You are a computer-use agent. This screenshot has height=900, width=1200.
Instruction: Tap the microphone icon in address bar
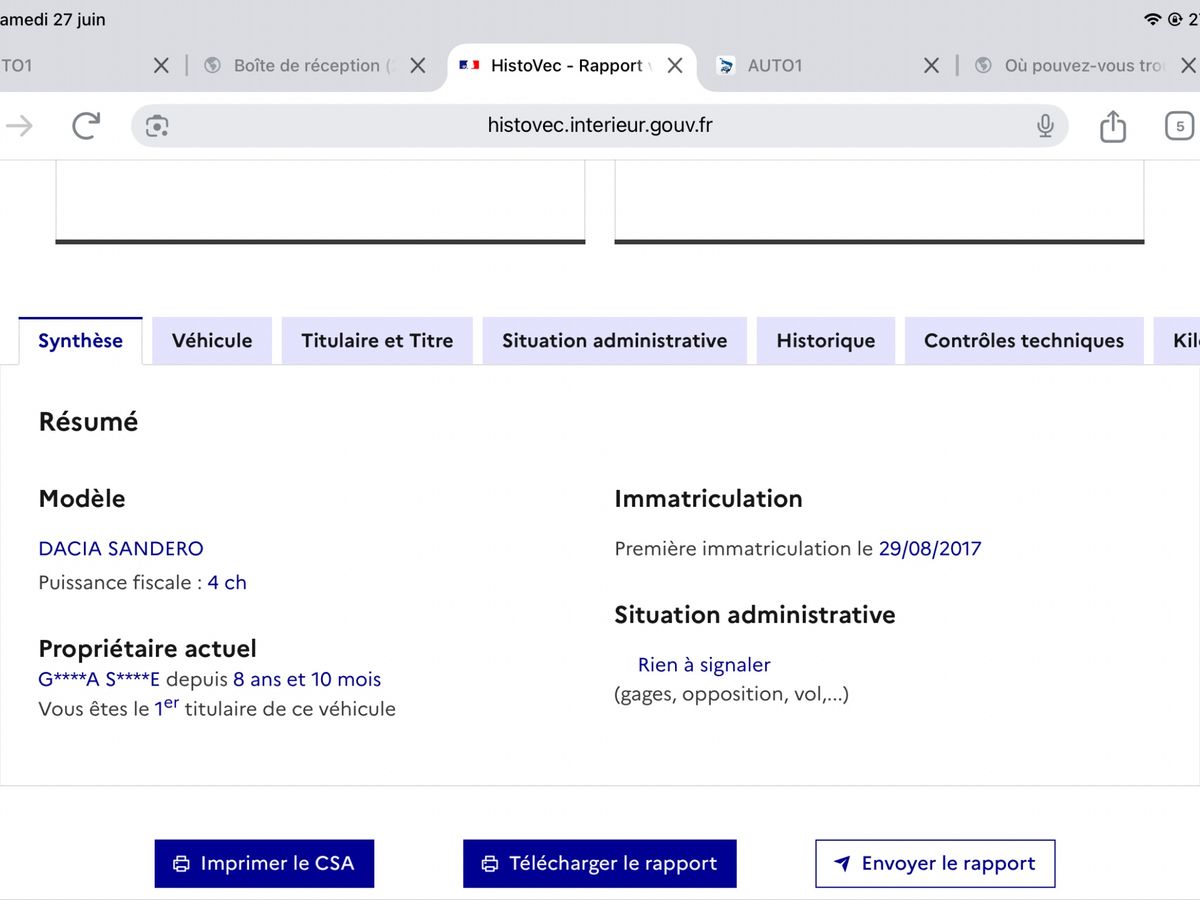coord(1045,125)
